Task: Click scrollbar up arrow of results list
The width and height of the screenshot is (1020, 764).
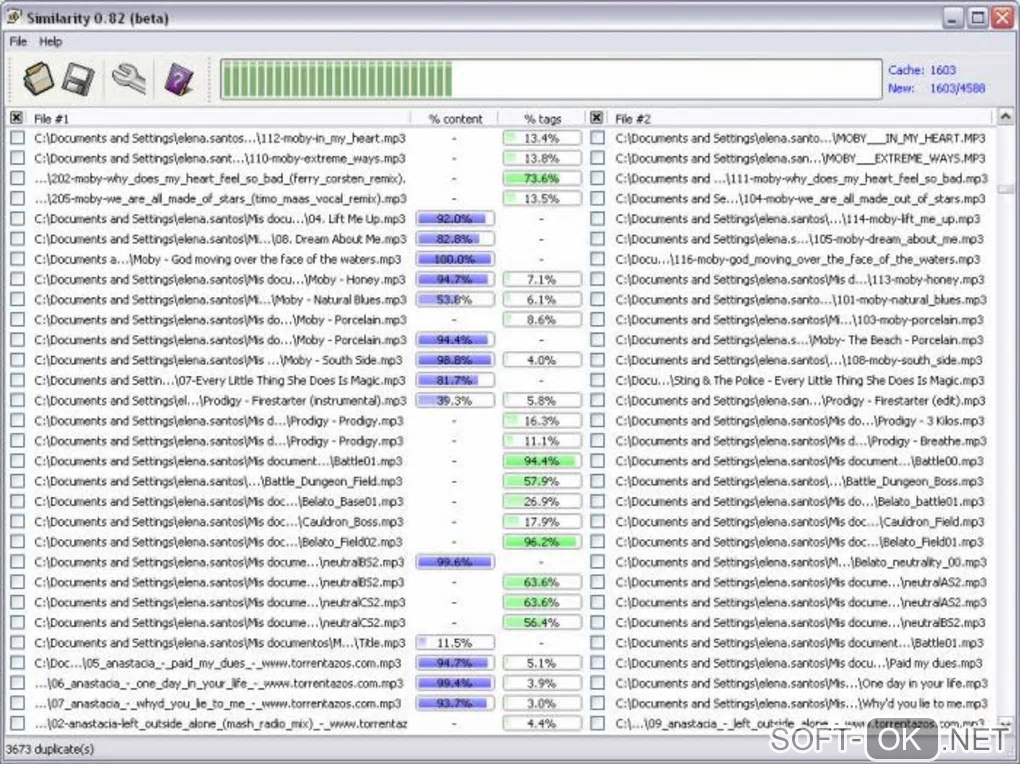Action: click(x=1006, y=117)
